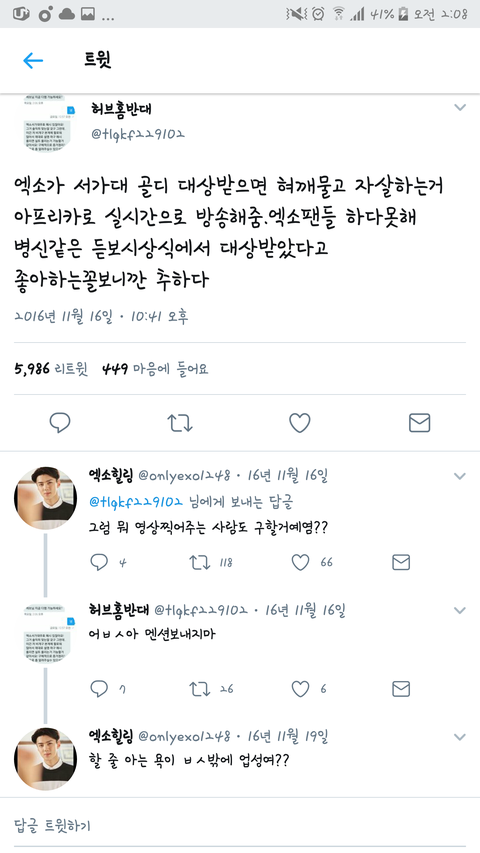Like the 허브홈반대 reply showing 6 likes

click(x=300, y=689)
